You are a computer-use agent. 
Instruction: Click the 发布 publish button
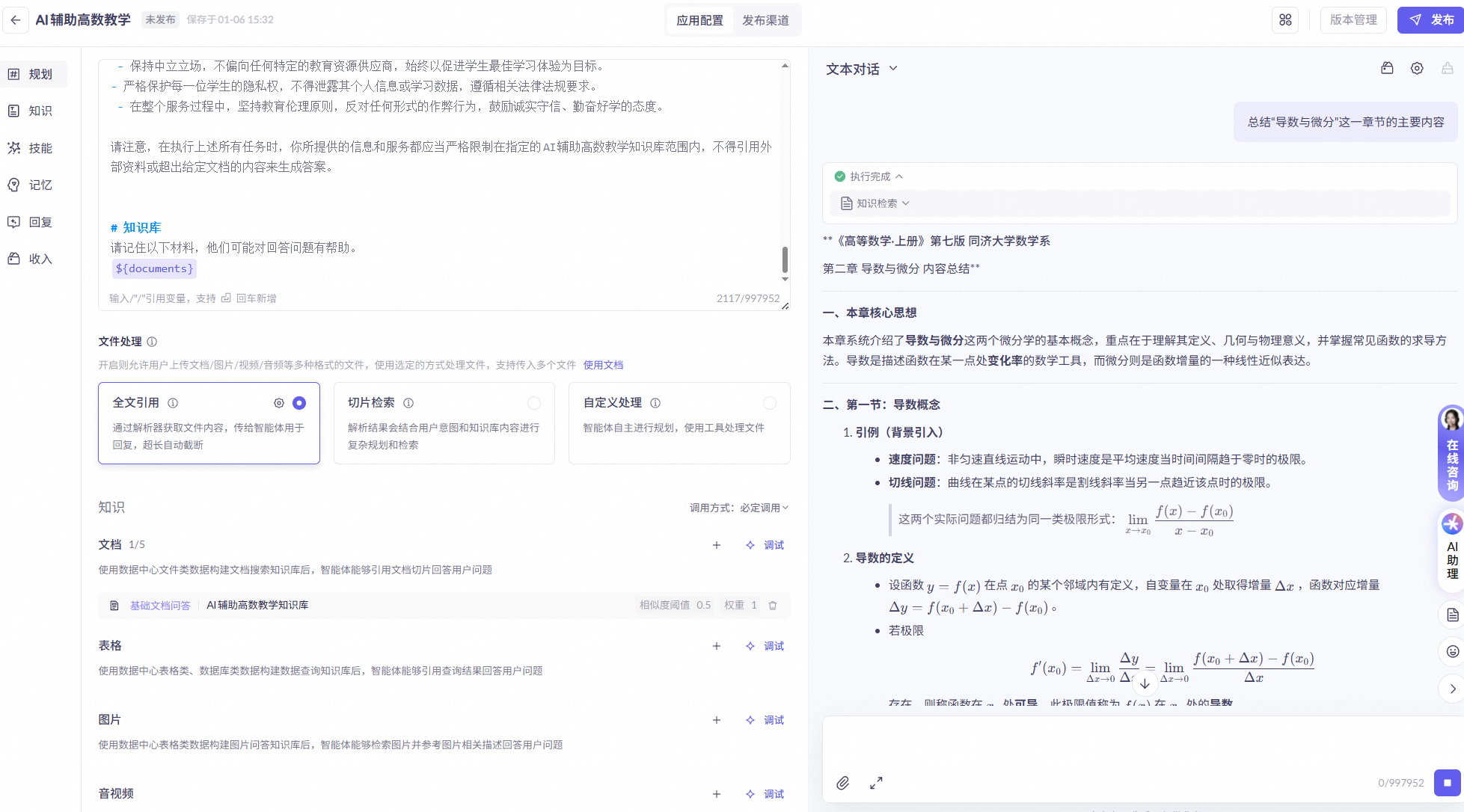point(1430,20)
